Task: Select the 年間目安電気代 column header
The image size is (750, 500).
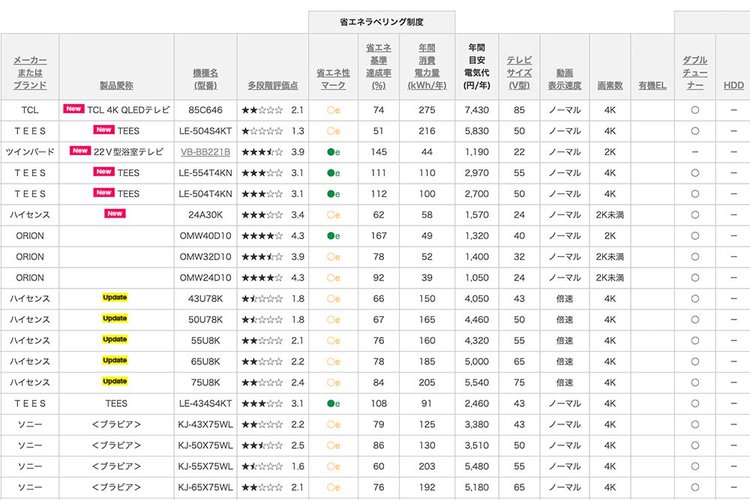Action: [477, 67]
